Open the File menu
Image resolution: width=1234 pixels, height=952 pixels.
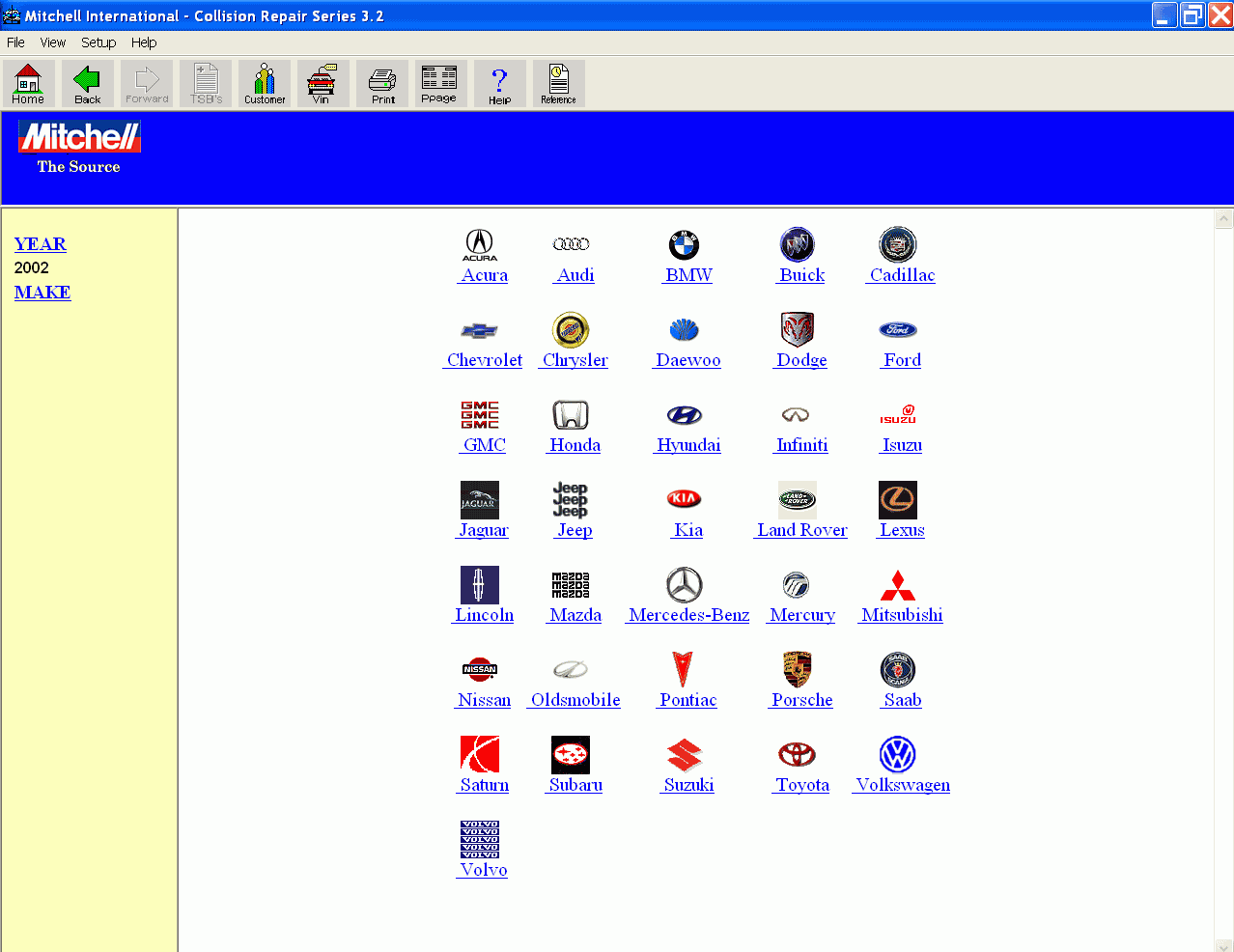pyautogui.click(x=15, y=42)
